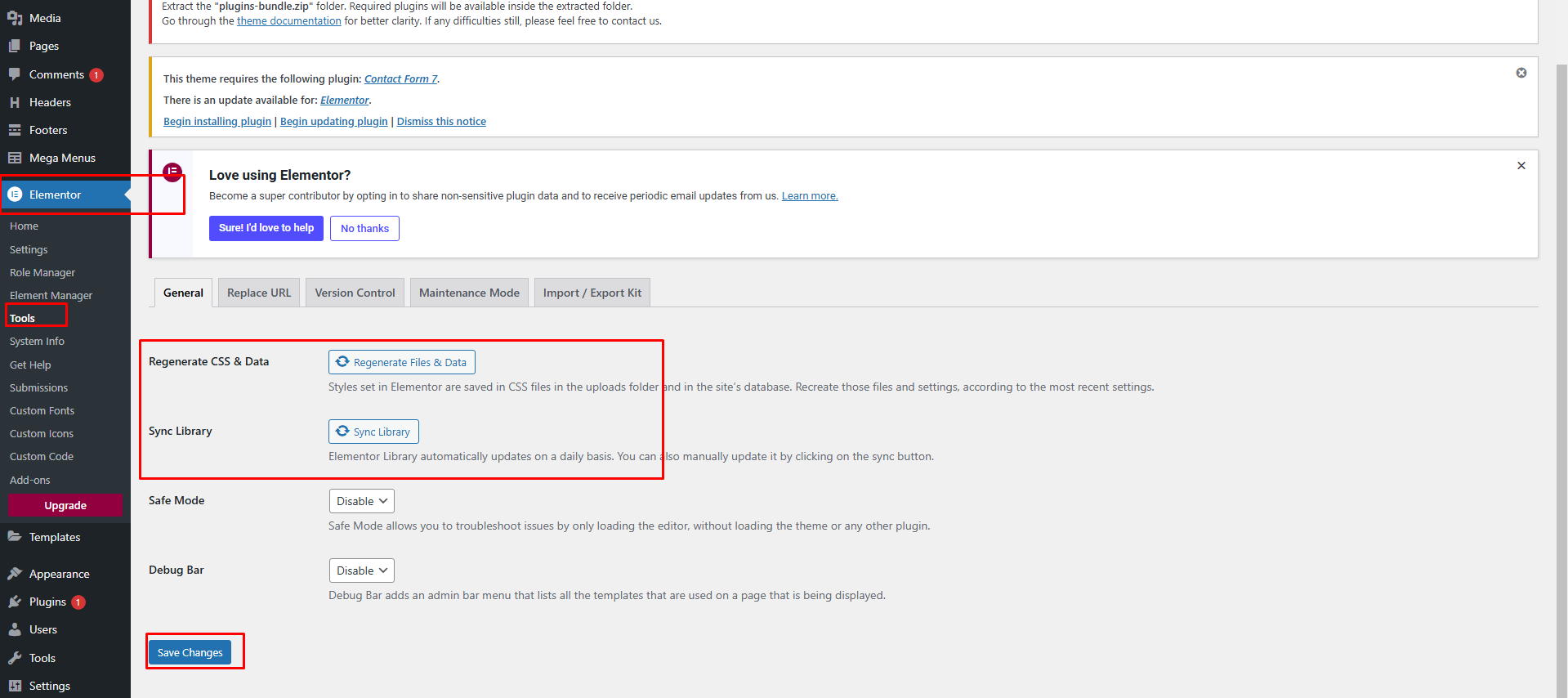Click the Plugins plug icon
Image resolution: width=1568 pixels, height=698 pixels.
15,602
